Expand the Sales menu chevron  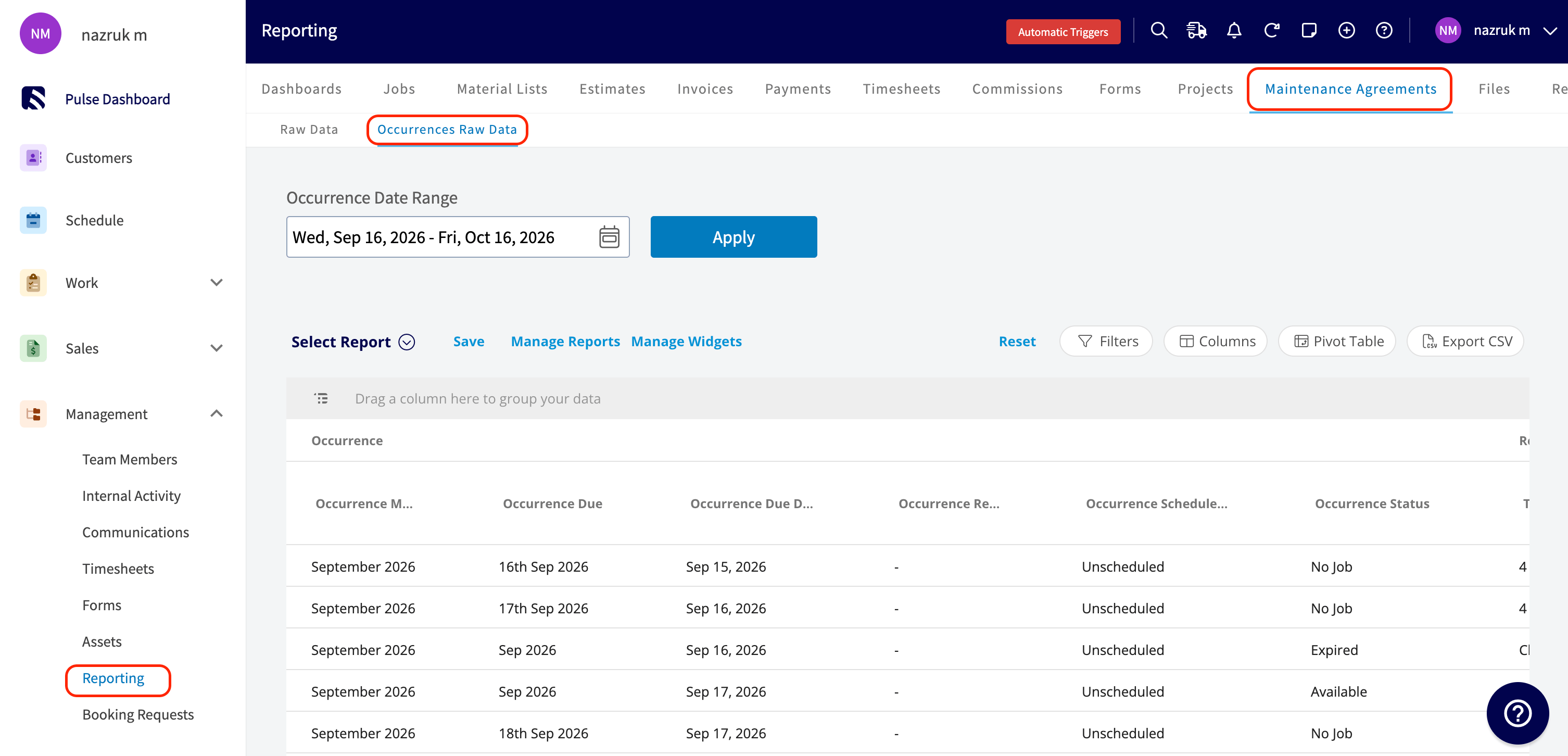click(x=216, y=348)
